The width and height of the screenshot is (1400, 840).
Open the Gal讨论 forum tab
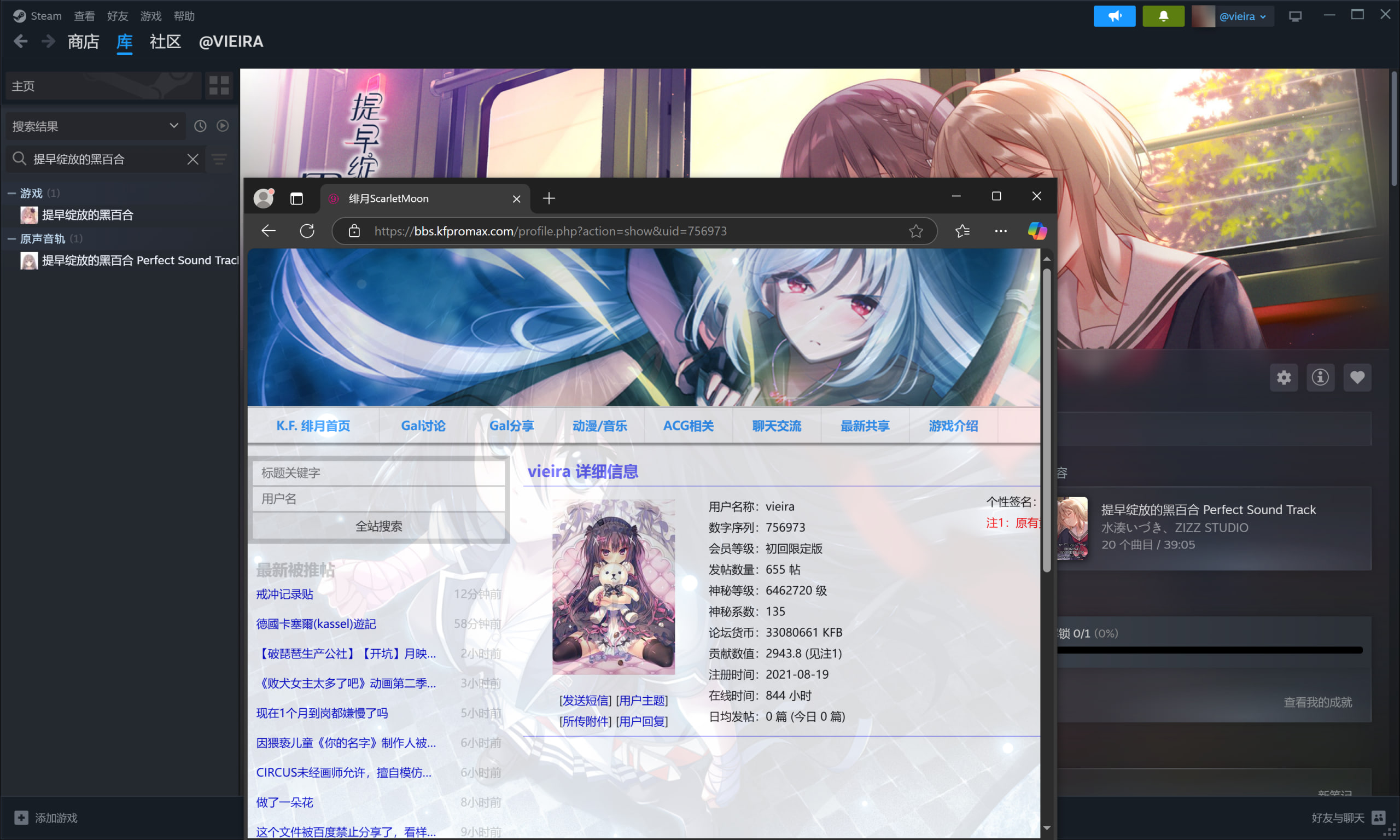pyautogui.click(x=423, y=425)
